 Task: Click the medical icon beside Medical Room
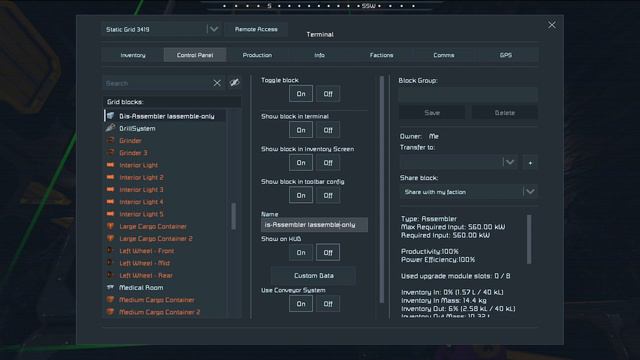[110, 287]
